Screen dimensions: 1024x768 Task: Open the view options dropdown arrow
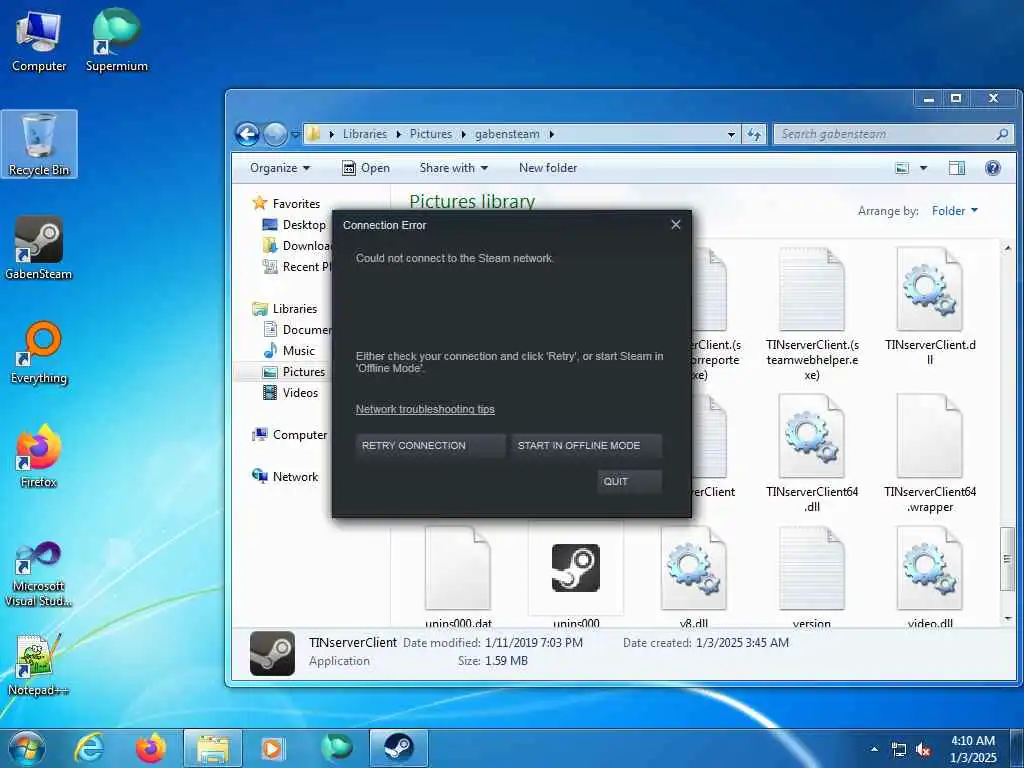pyautogui.click(x=923, y=168)
